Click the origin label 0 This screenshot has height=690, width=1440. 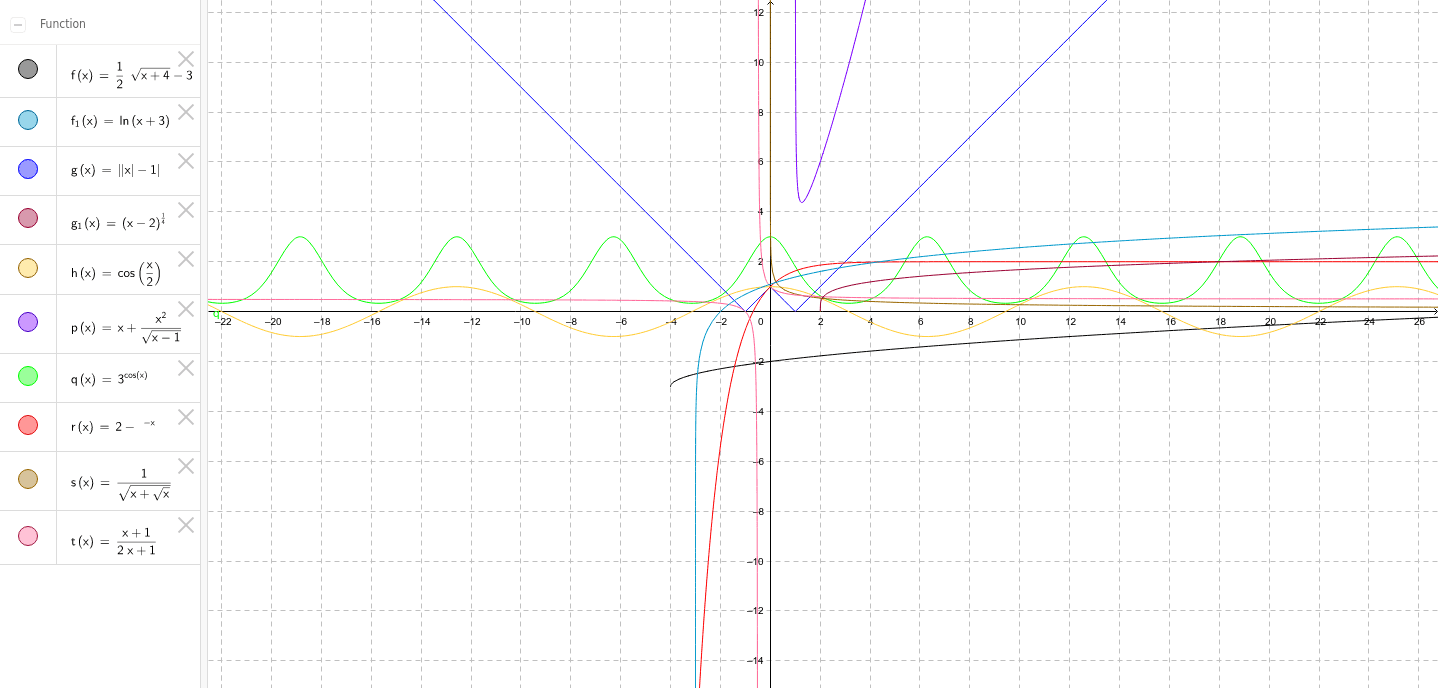(x=761, y=321)
